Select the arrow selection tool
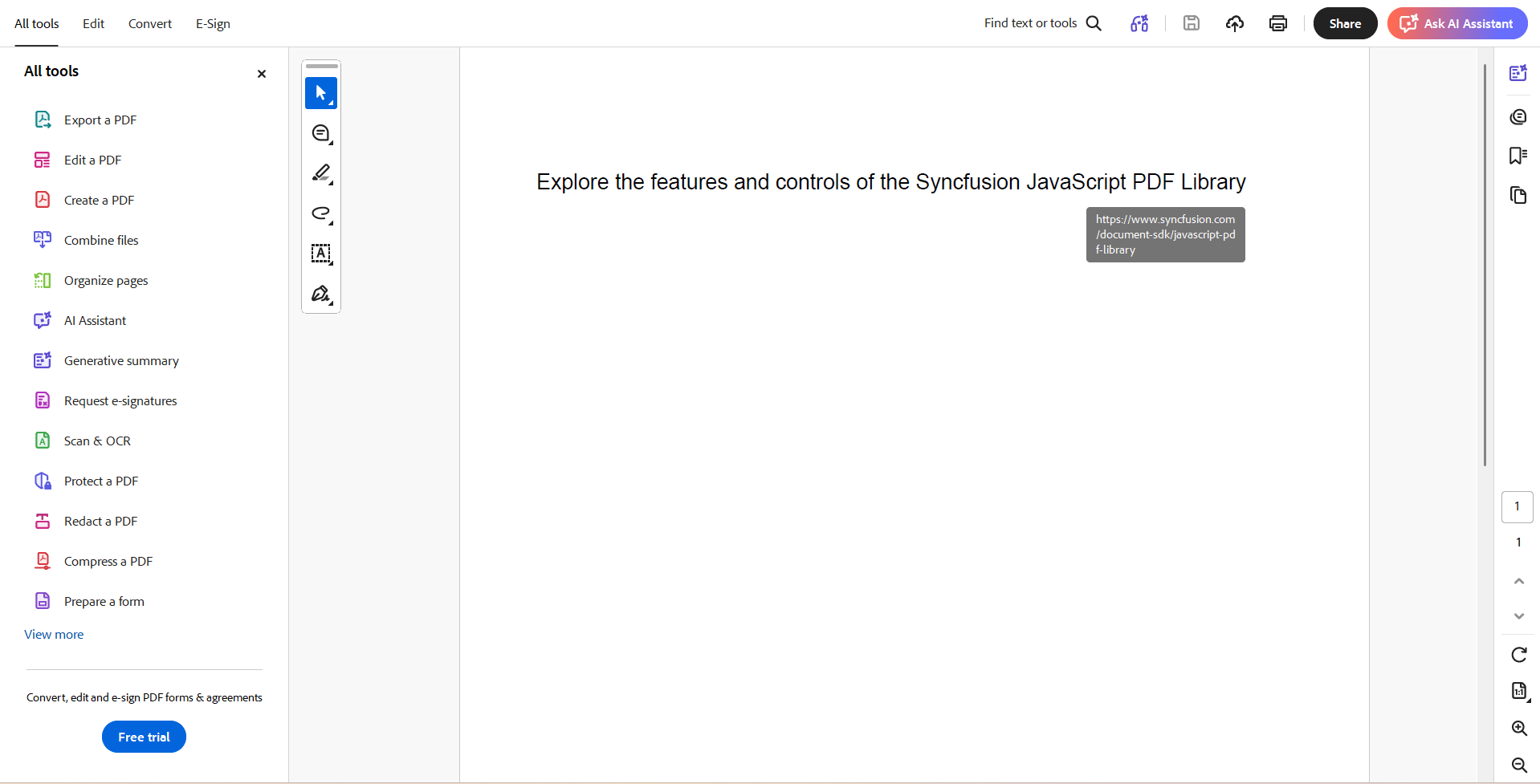This screenshot has height=784, width=1540. point(321,93)
